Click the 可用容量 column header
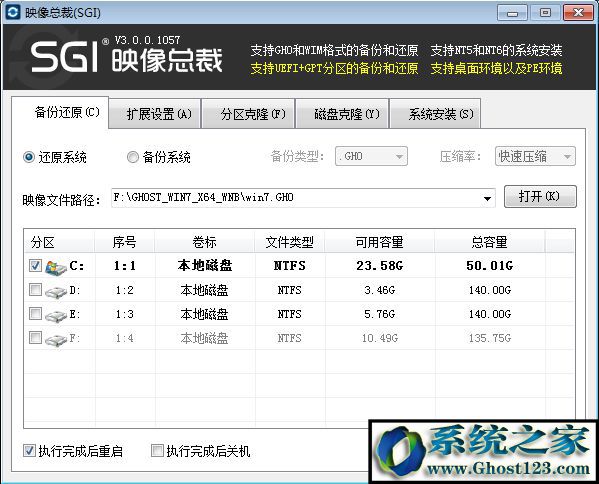Viewport: 599px width, 484px height. click(379, 242)
